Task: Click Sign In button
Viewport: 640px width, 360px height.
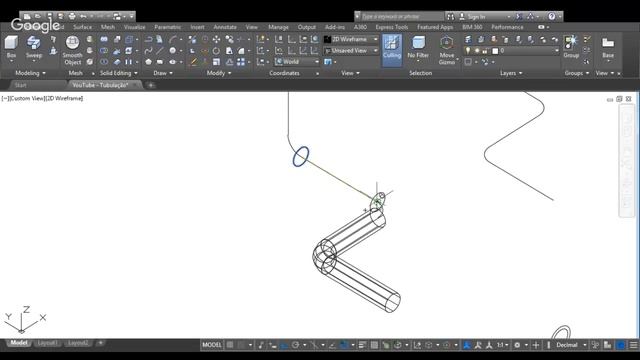Action: [476, 16]
